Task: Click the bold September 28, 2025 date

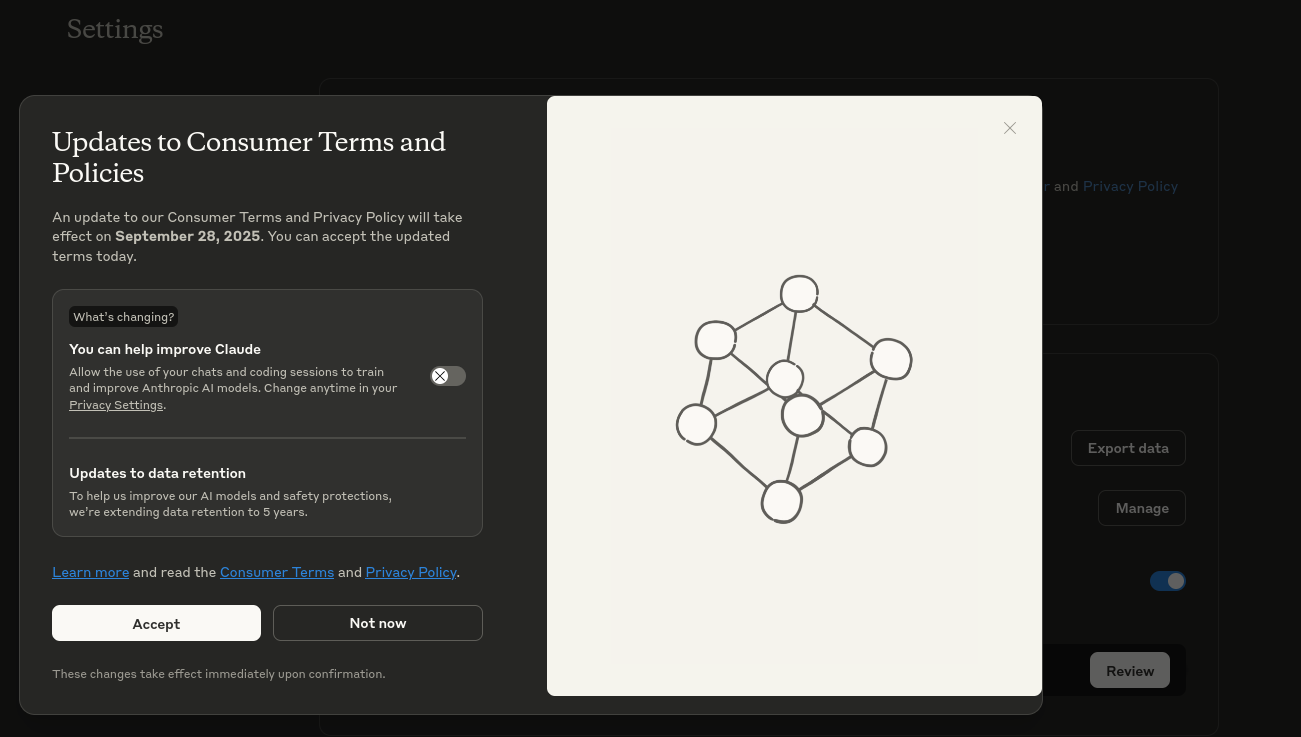Action: tap(188, 236)
